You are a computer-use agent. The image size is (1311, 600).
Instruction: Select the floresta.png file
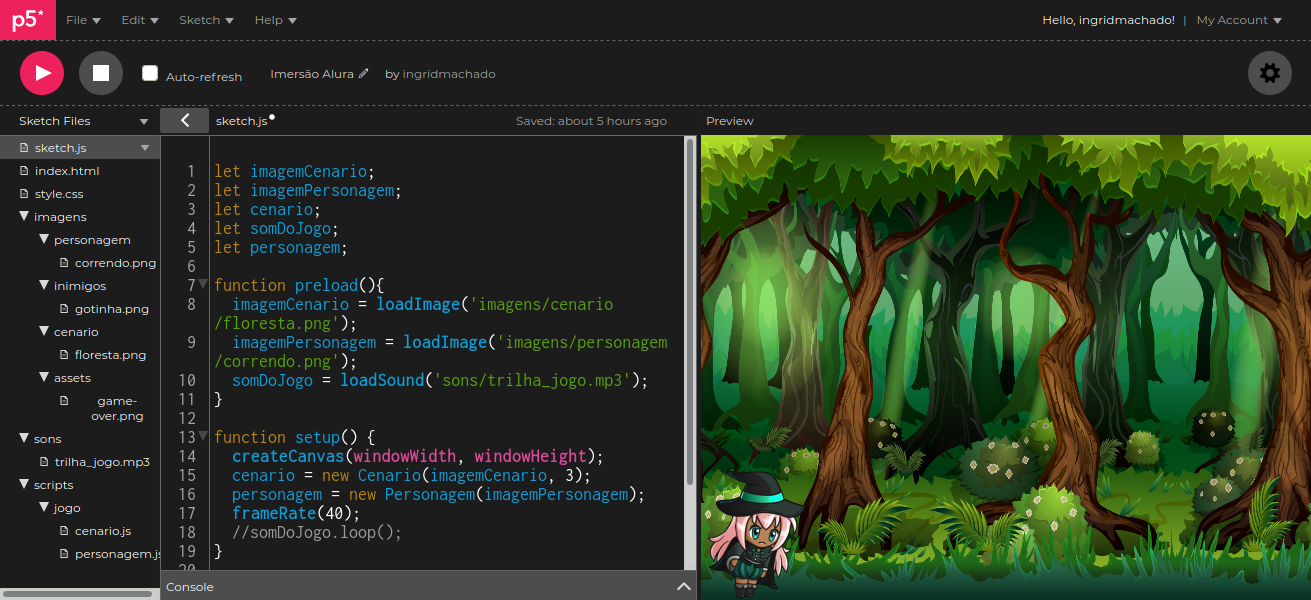110,355
